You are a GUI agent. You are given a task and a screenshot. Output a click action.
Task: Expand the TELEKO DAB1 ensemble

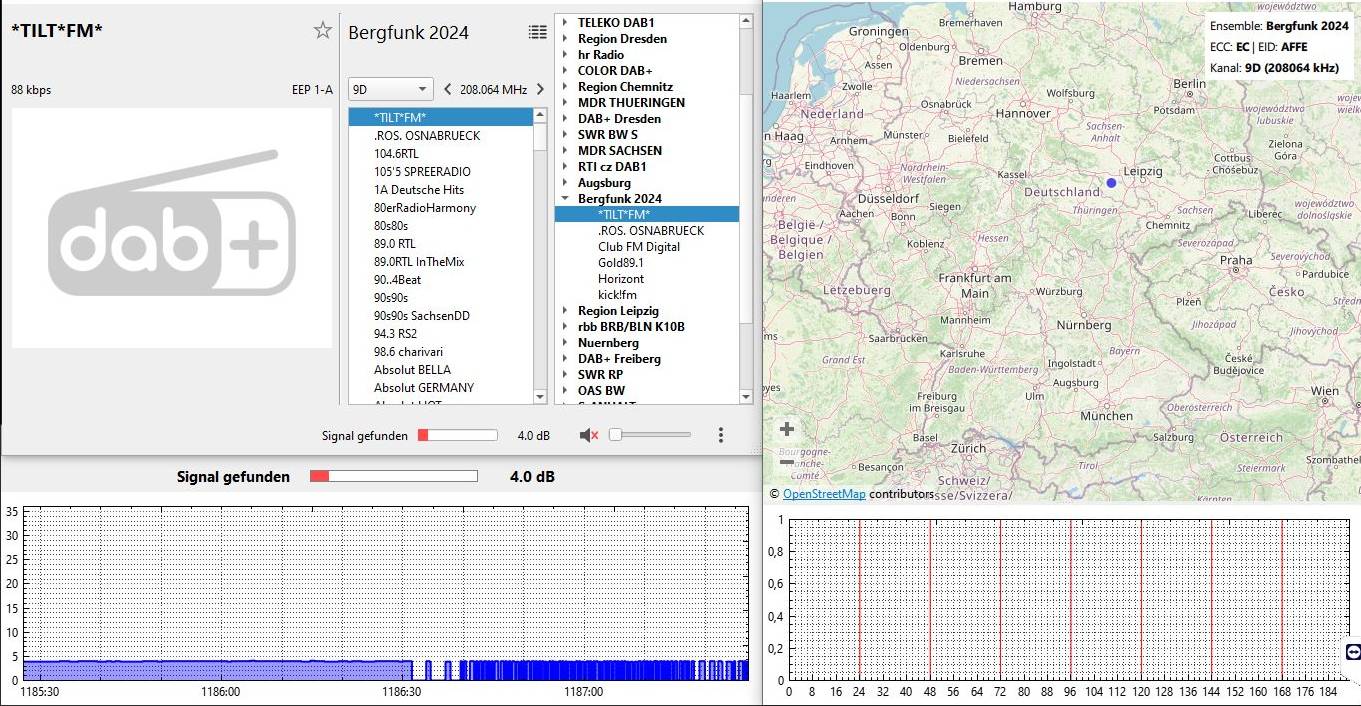[564, 23]
